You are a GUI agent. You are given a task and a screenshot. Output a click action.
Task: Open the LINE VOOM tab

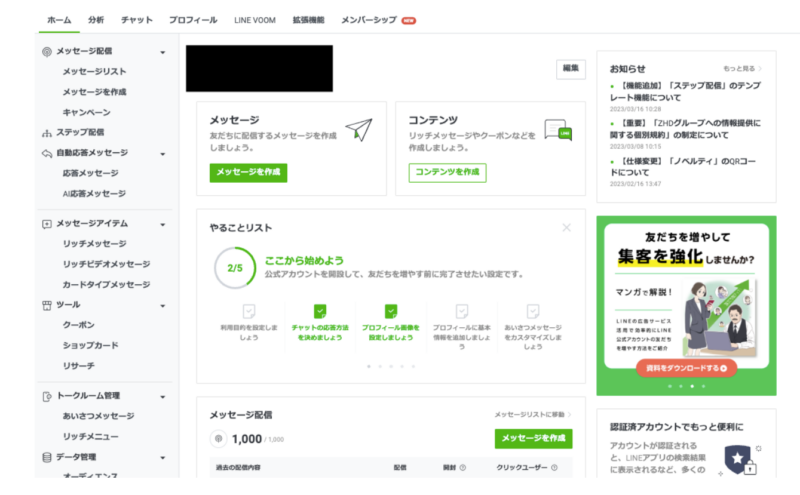[255, 20]
